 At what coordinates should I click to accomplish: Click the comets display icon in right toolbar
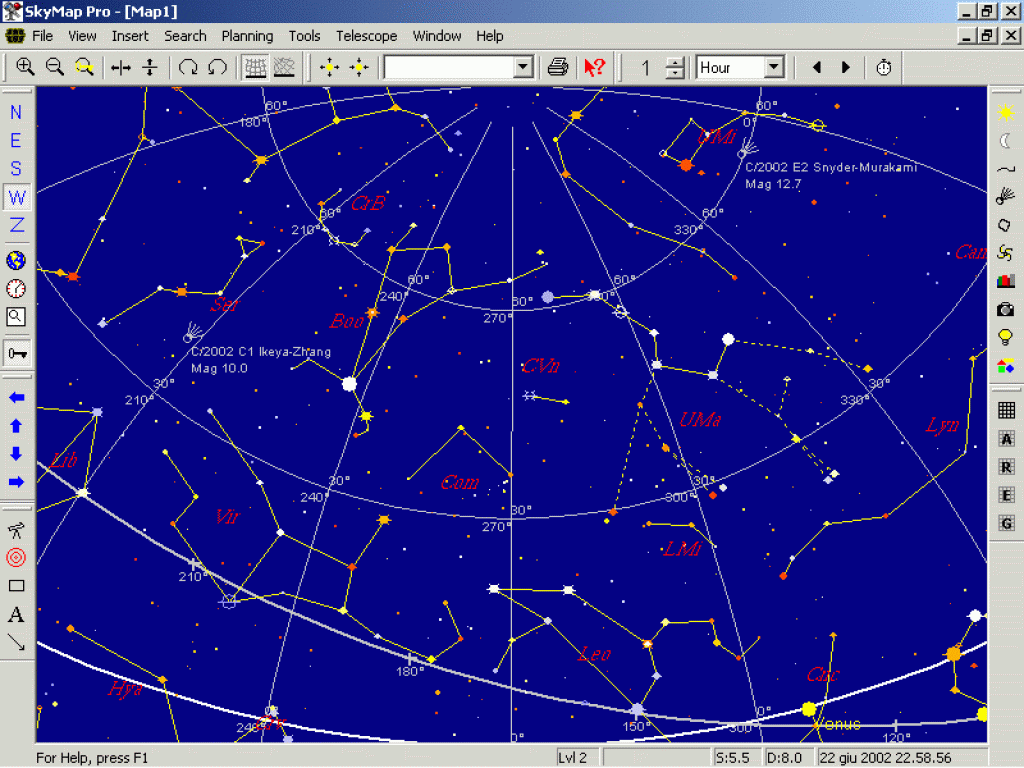tap(1005, 197)
